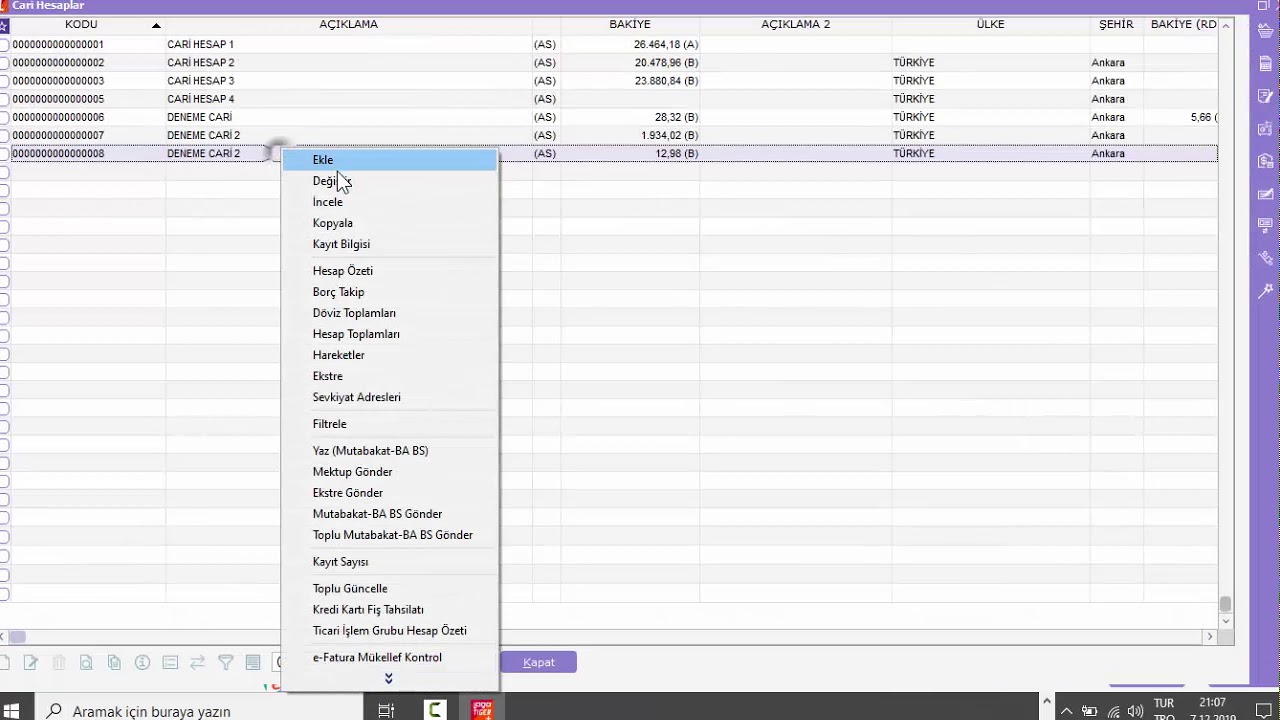Click the vertical scrollbar up arrow
The image size is (1280, 720).
coord(1226,24)
